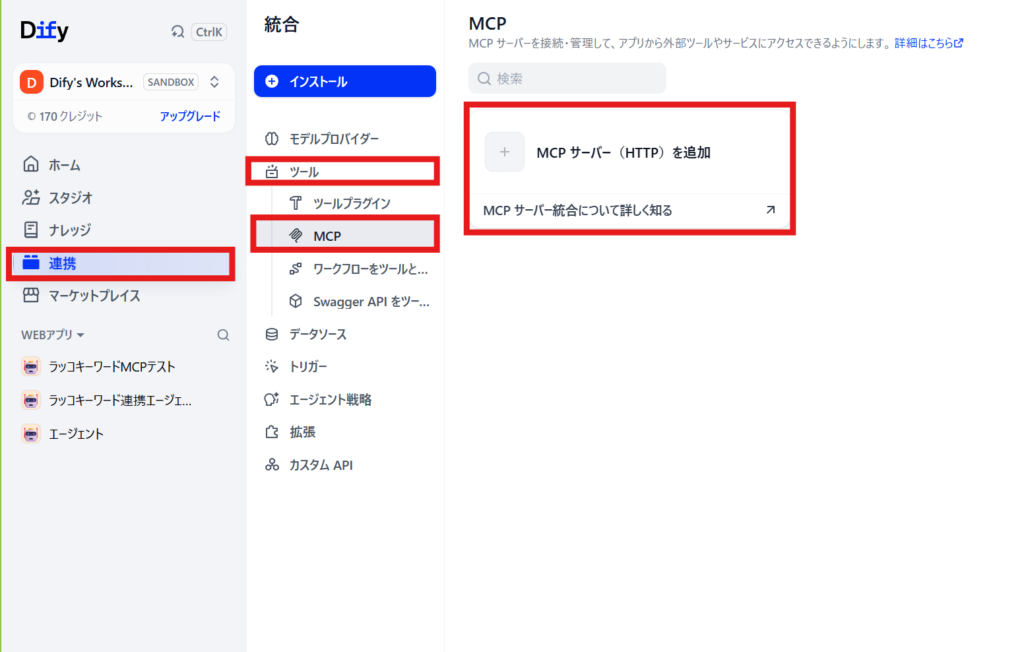Click the orange D workspace avatar
1024x652 pixels.
tap(31, 82)
